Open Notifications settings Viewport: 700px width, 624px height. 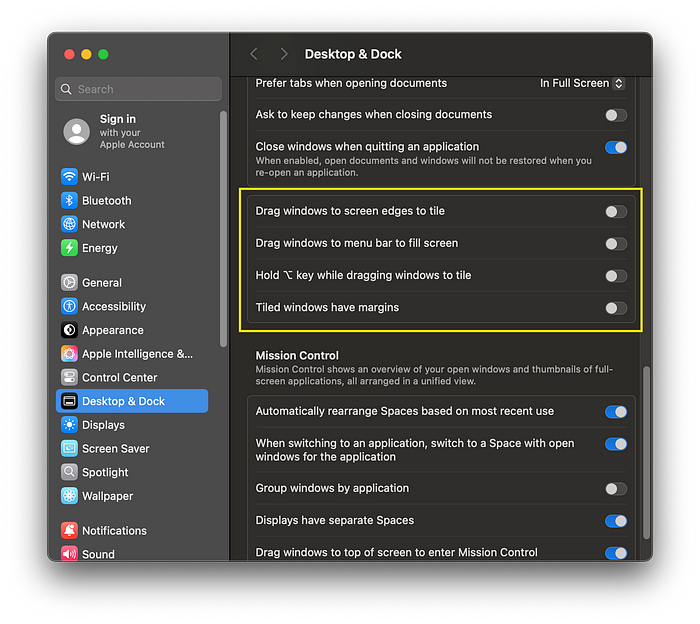(132, 530)
